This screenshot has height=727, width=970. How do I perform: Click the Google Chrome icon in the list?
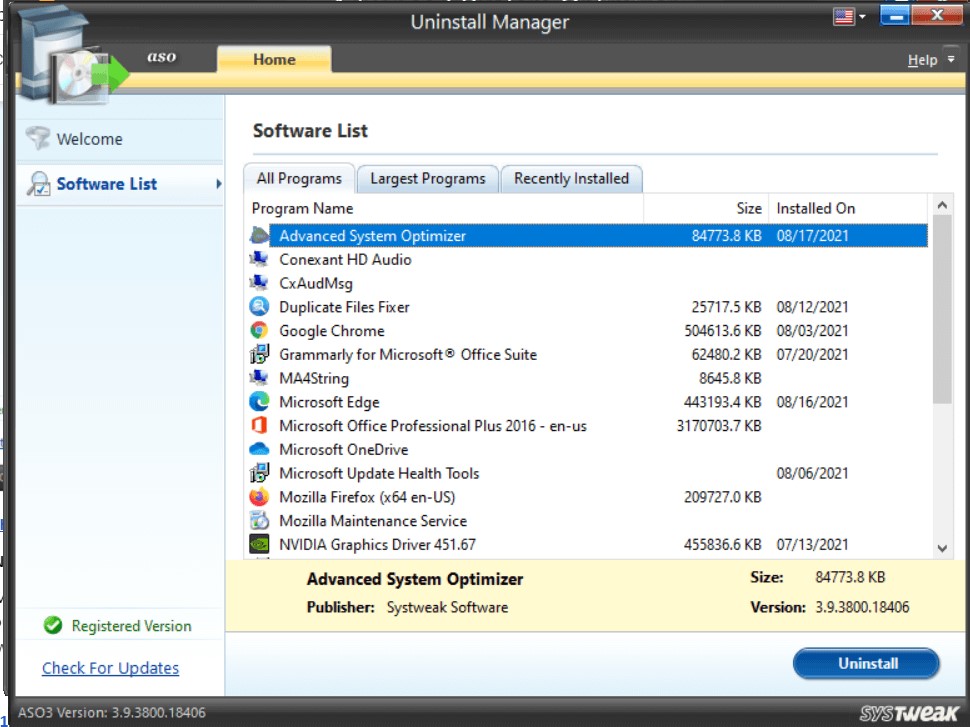tap(258, 330)
